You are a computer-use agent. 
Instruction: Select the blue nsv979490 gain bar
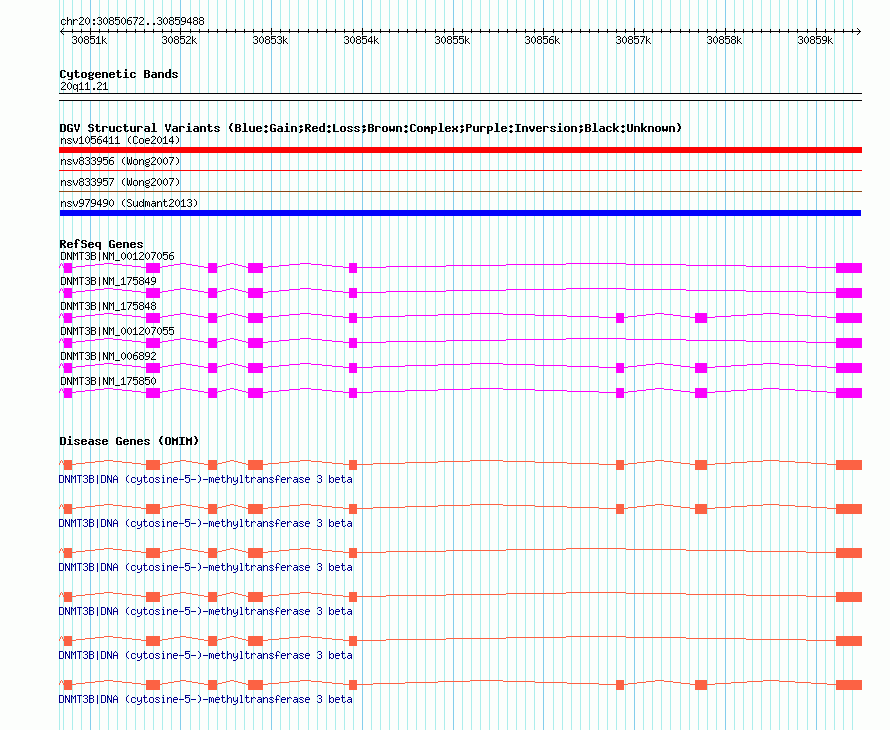point(460,213)
